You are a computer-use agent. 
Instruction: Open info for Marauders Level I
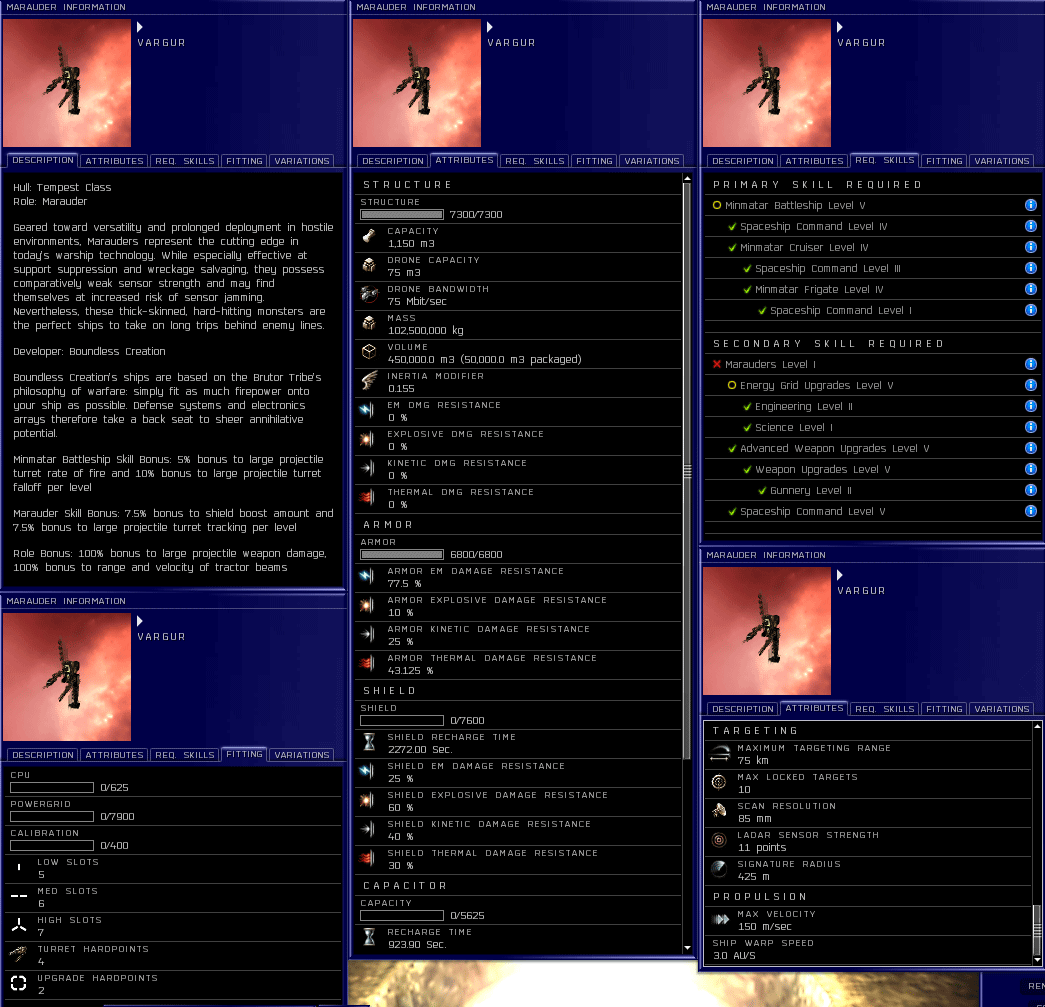(x=1030, y=364)
